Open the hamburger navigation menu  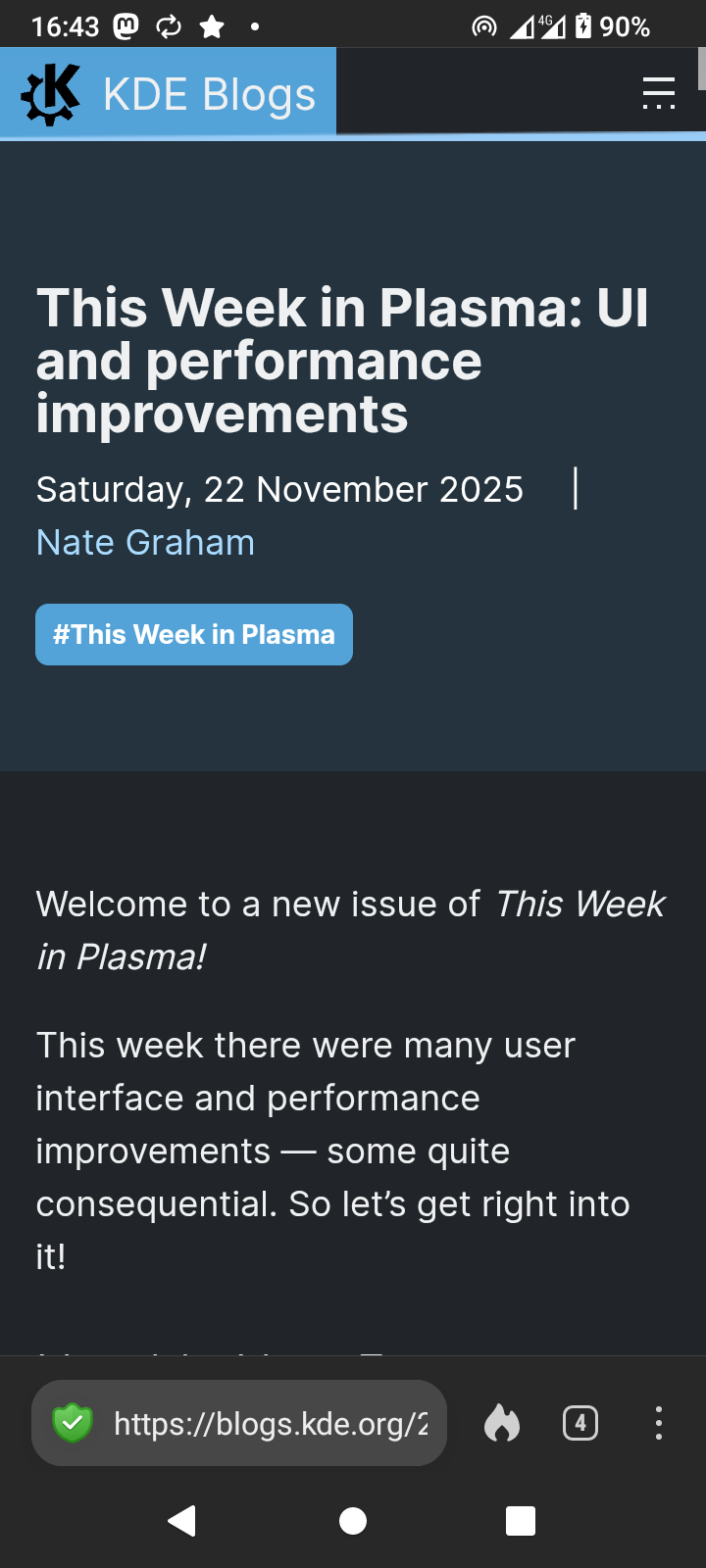658,93
